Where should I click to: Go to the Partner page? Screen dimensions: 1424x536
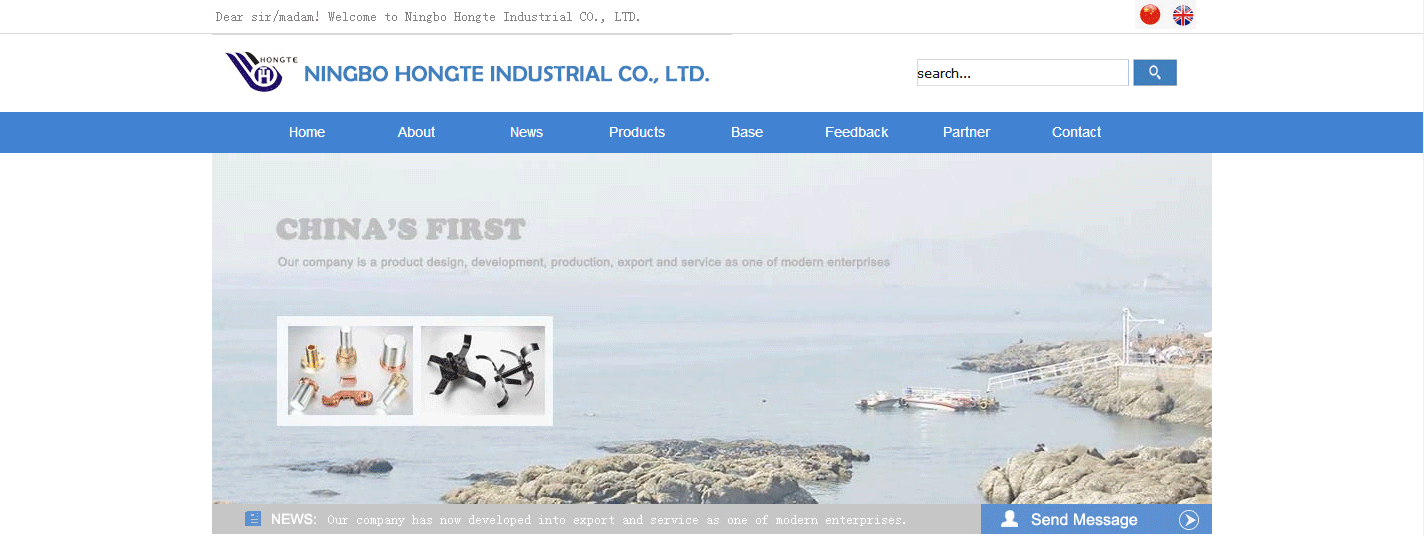(x=966, y=132)
